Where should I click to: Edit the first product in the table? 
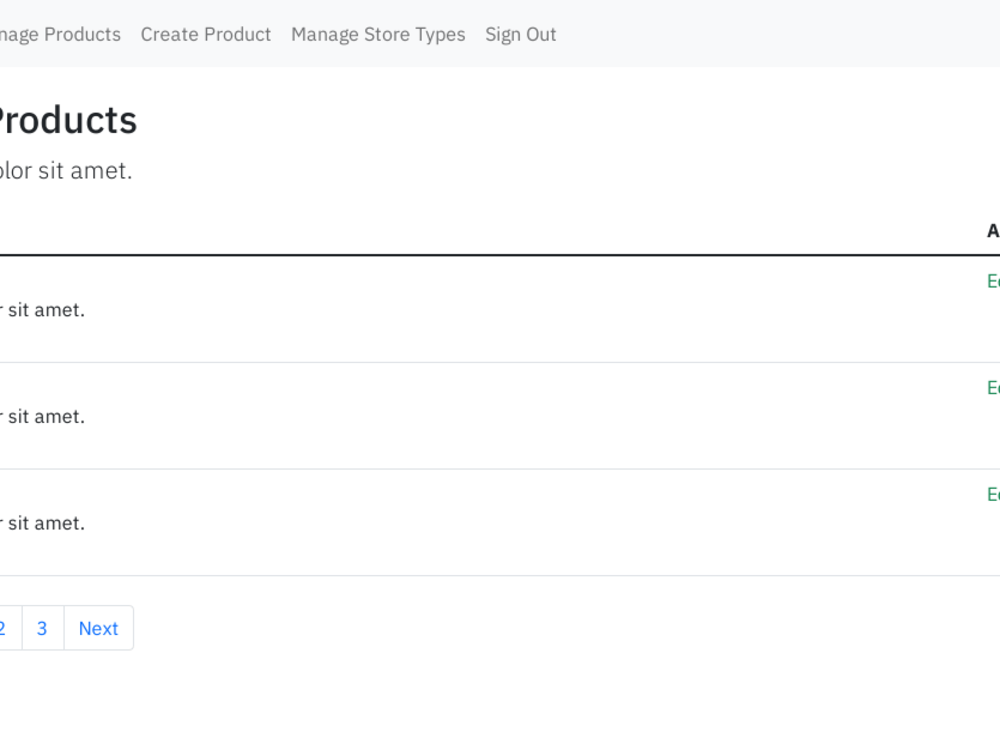[x=993, y=281]
